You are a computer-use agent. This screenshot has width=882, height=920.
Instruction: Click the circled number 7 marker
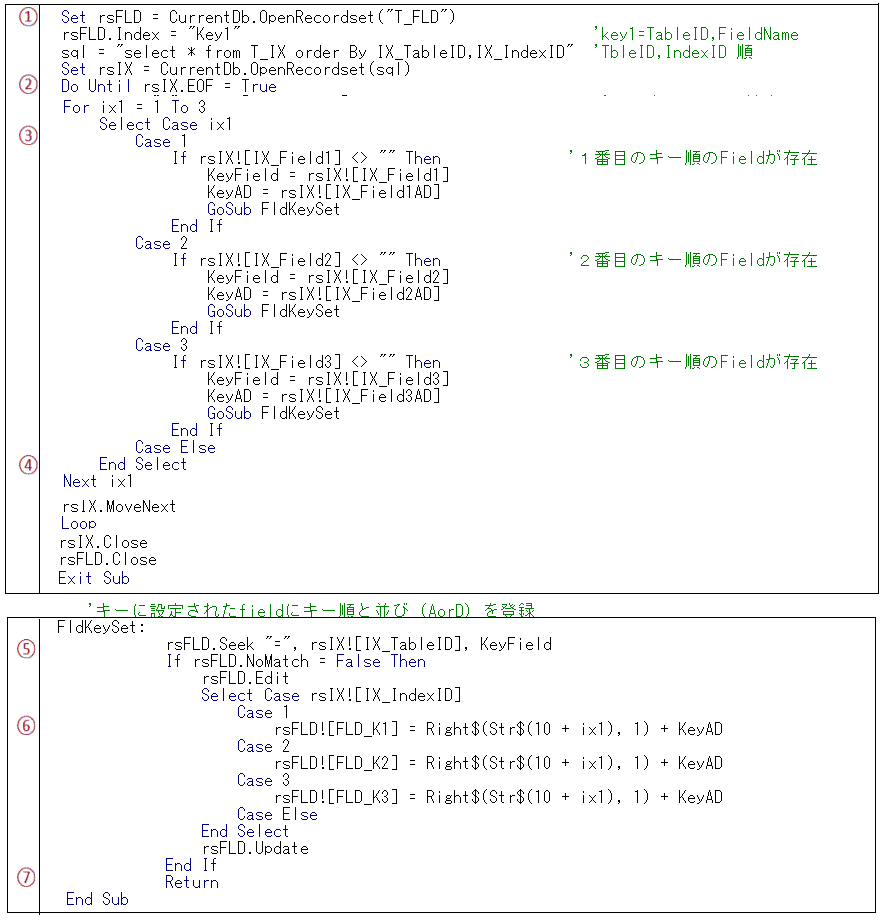coord(27,877)
